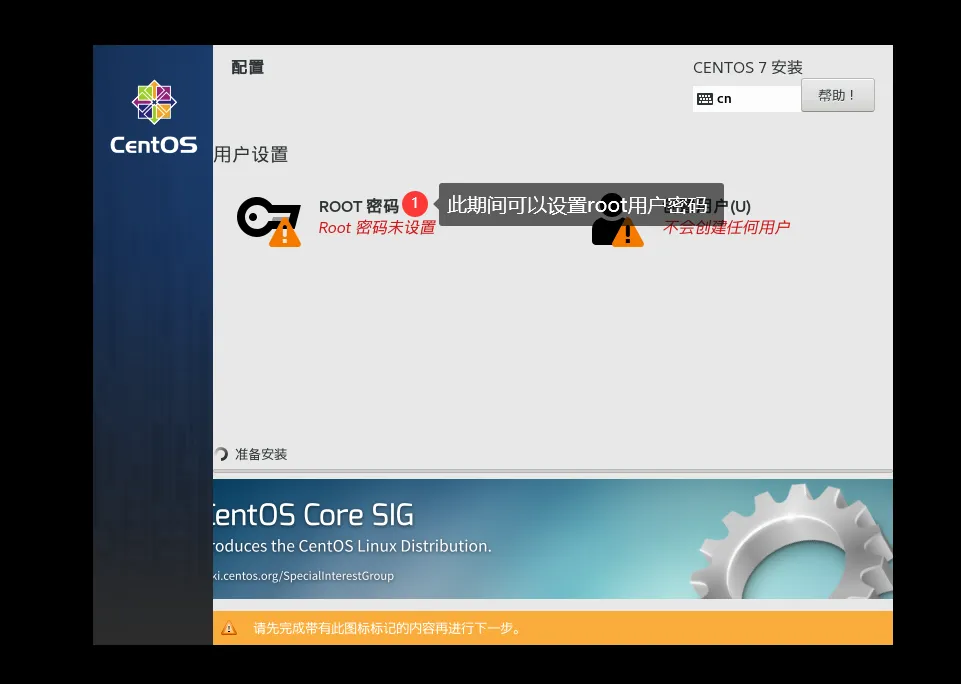Click the "用户设置" section heading
The image size is (961, 684).
251,154
